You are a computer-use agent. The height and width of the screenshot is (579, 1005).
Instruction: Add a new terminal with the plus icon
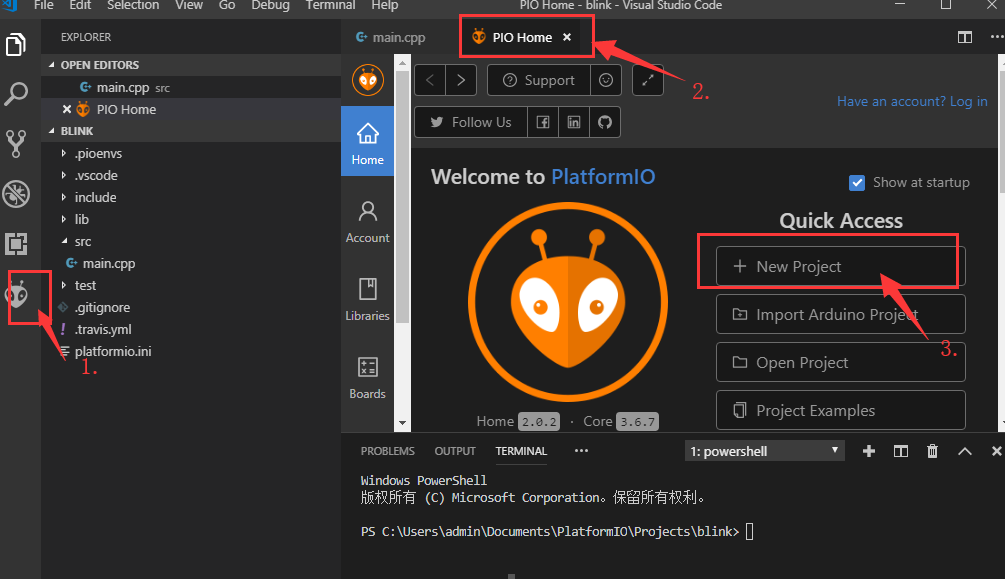pyautogui.click(x=869, y=451)
